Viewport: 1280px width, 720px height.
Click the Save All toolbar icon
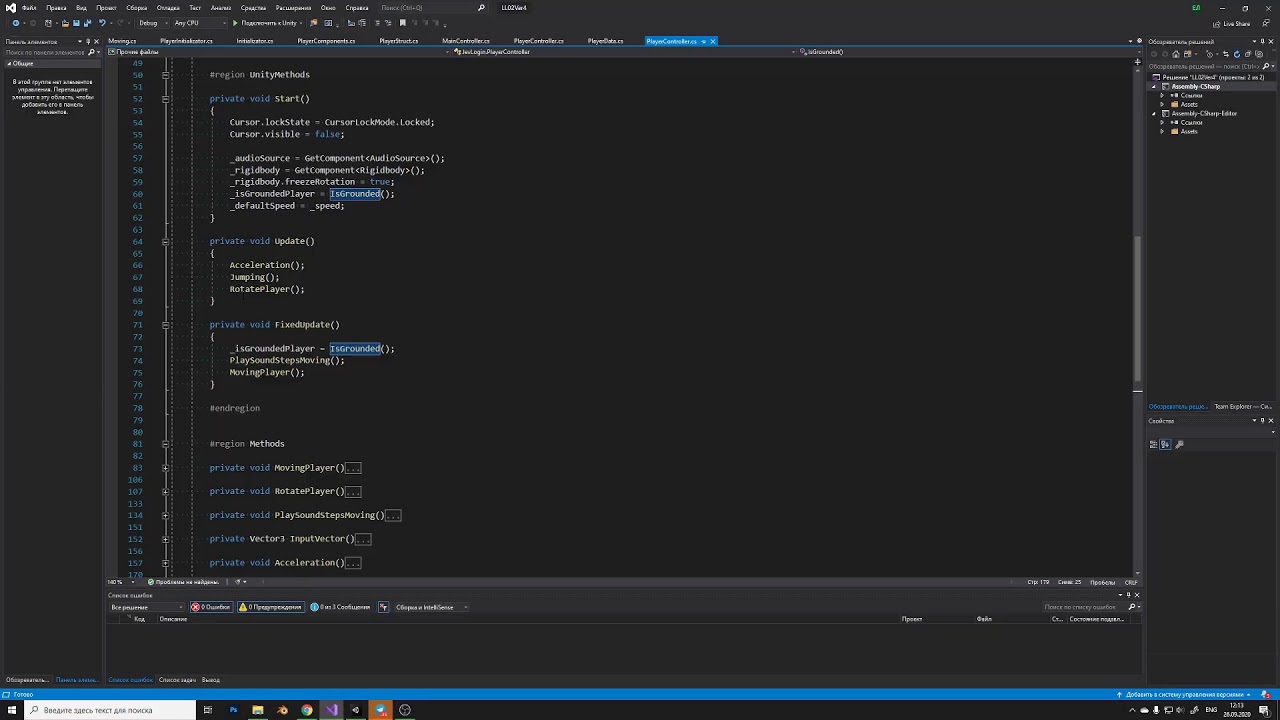click(x=87, y=23)
